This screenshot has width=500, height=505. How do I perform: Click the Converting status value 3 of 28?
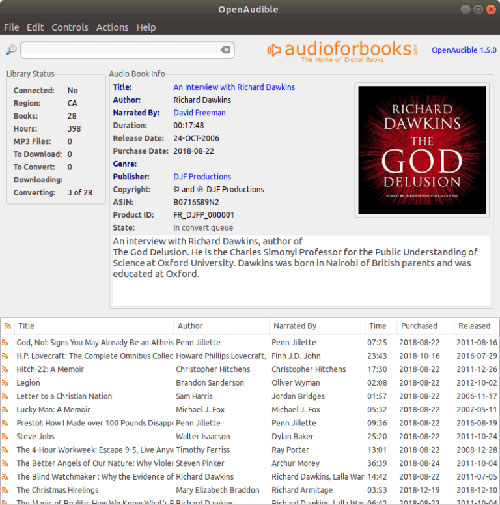[80, 192]
